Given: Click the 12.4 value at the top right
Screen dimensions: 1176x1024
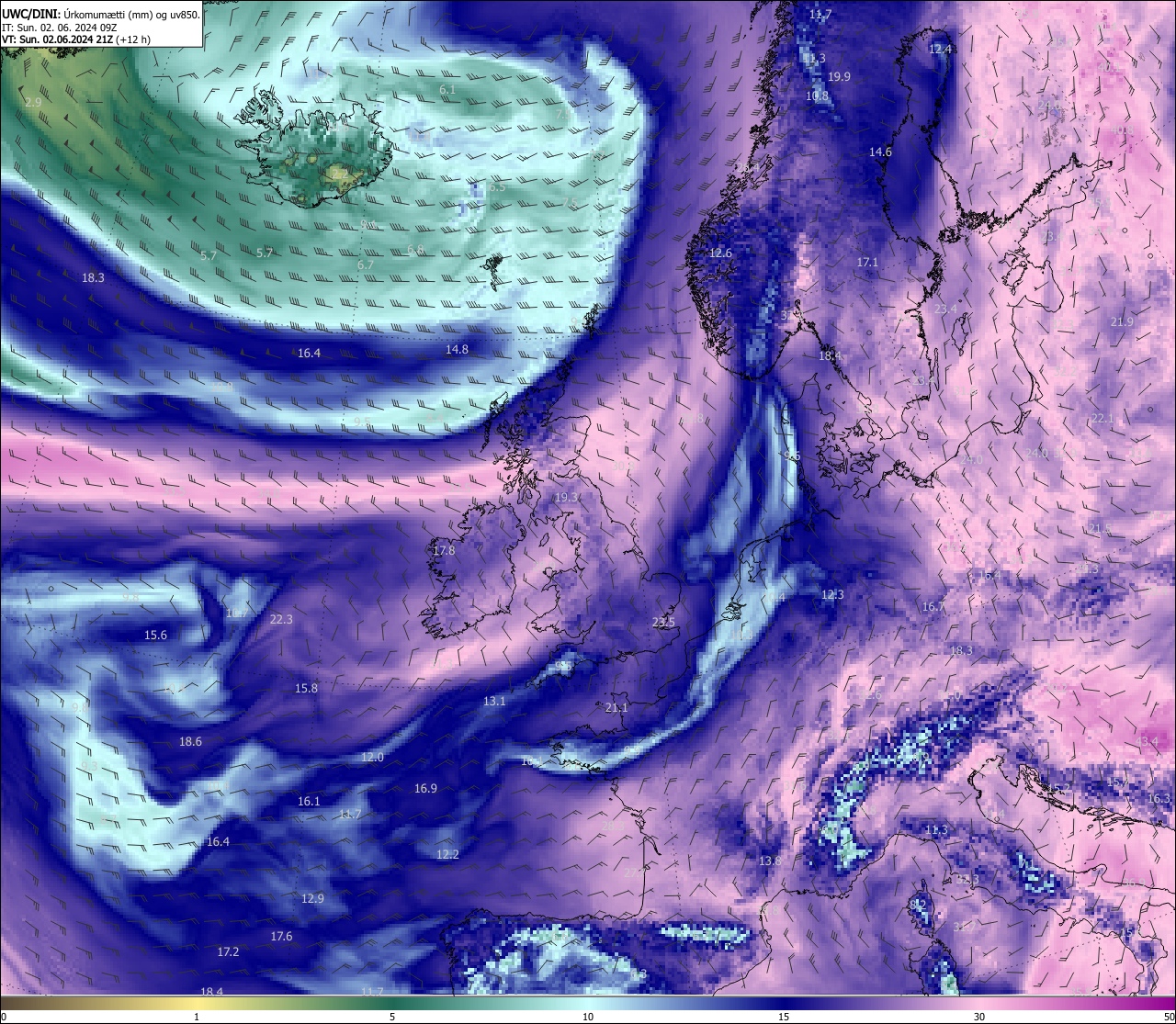Looking at the screenshot, I should 940,50.
